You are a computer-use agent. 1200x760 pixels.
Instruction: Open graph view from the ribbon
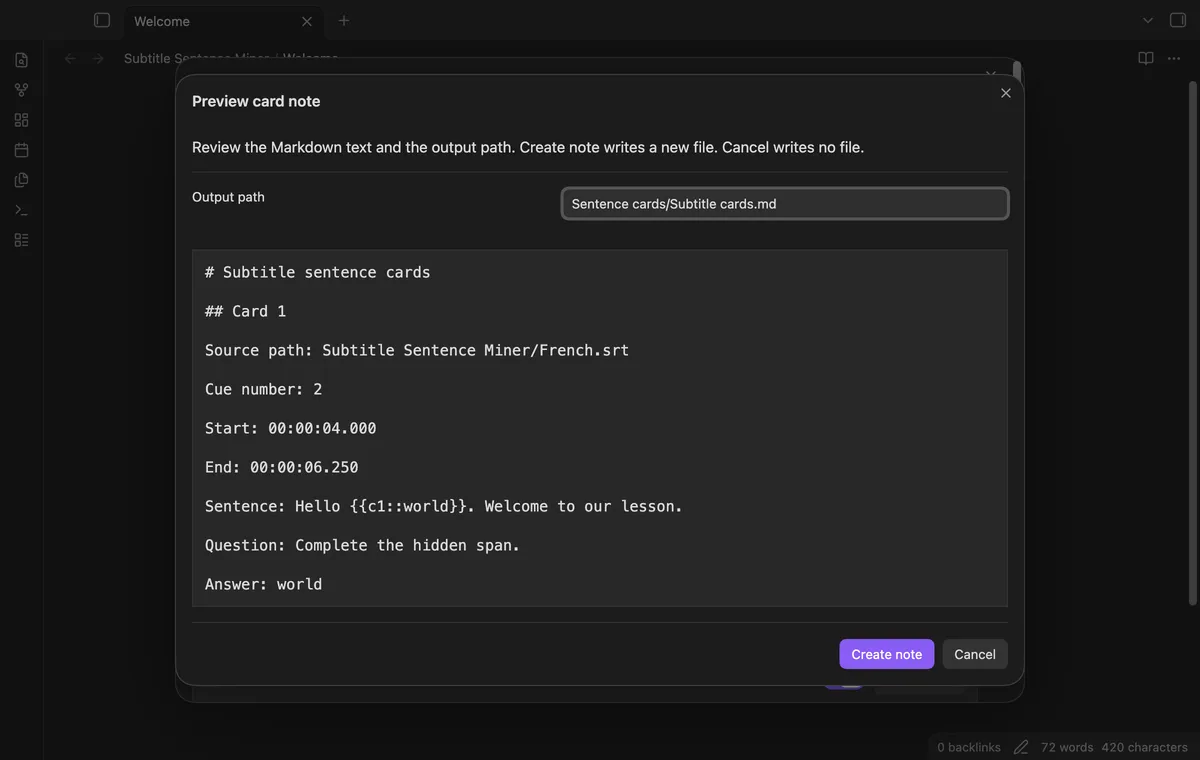(21, 90)
